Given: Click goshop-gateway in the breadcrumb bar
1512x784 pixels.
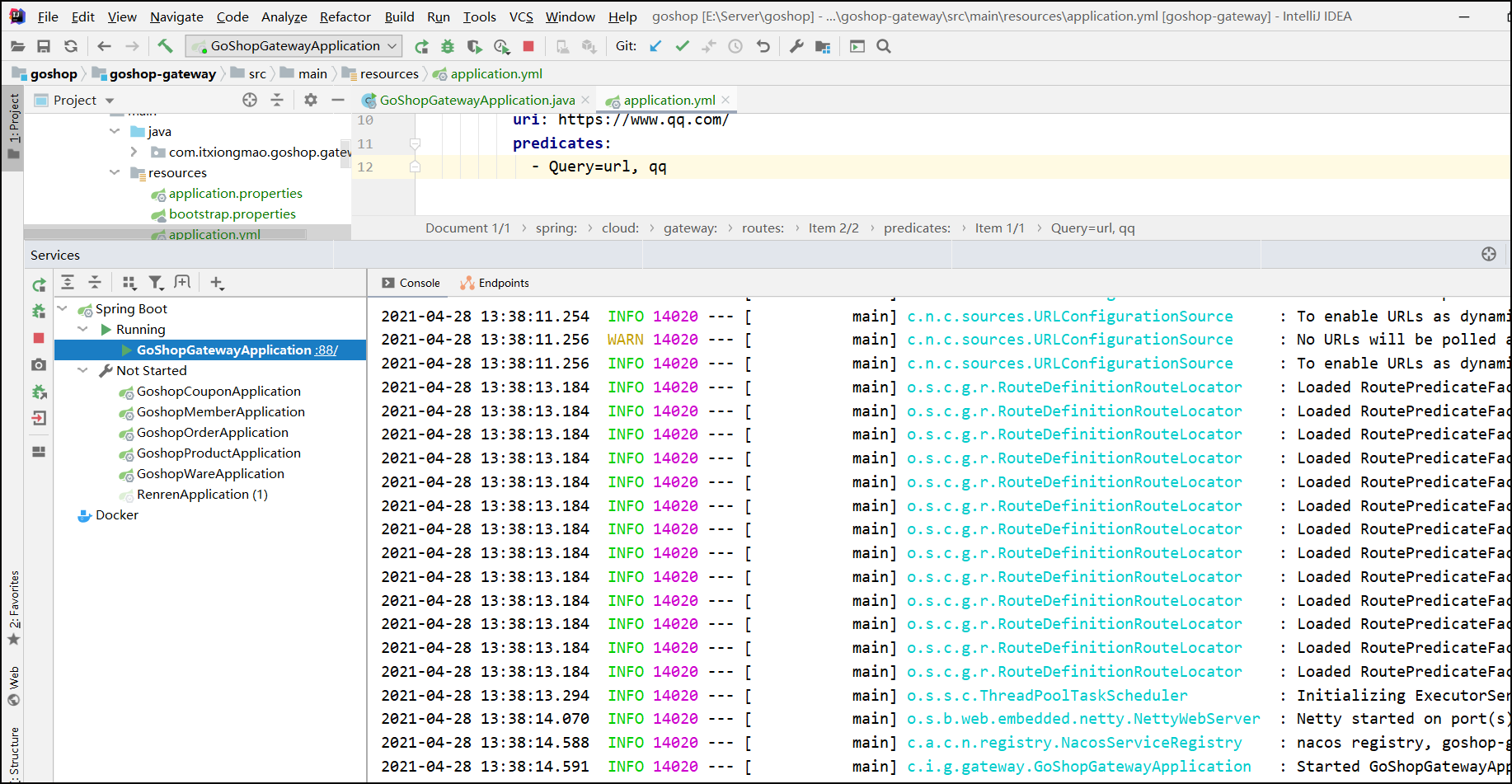Looking at the screenshot, I should click(x=162, y=73).
